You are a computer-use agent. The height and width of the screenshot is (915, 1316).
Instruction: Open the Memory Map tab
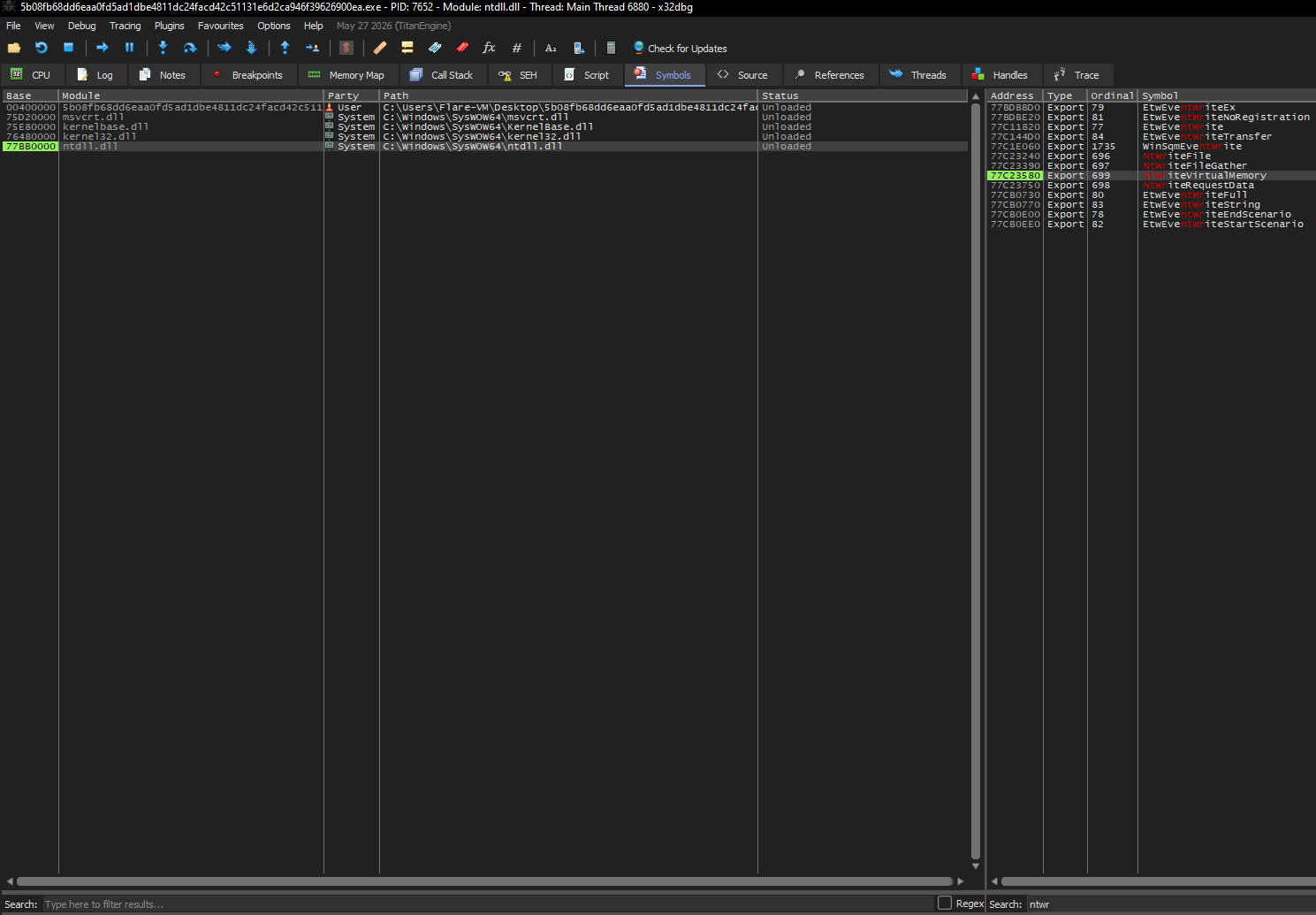click(346, 75)
